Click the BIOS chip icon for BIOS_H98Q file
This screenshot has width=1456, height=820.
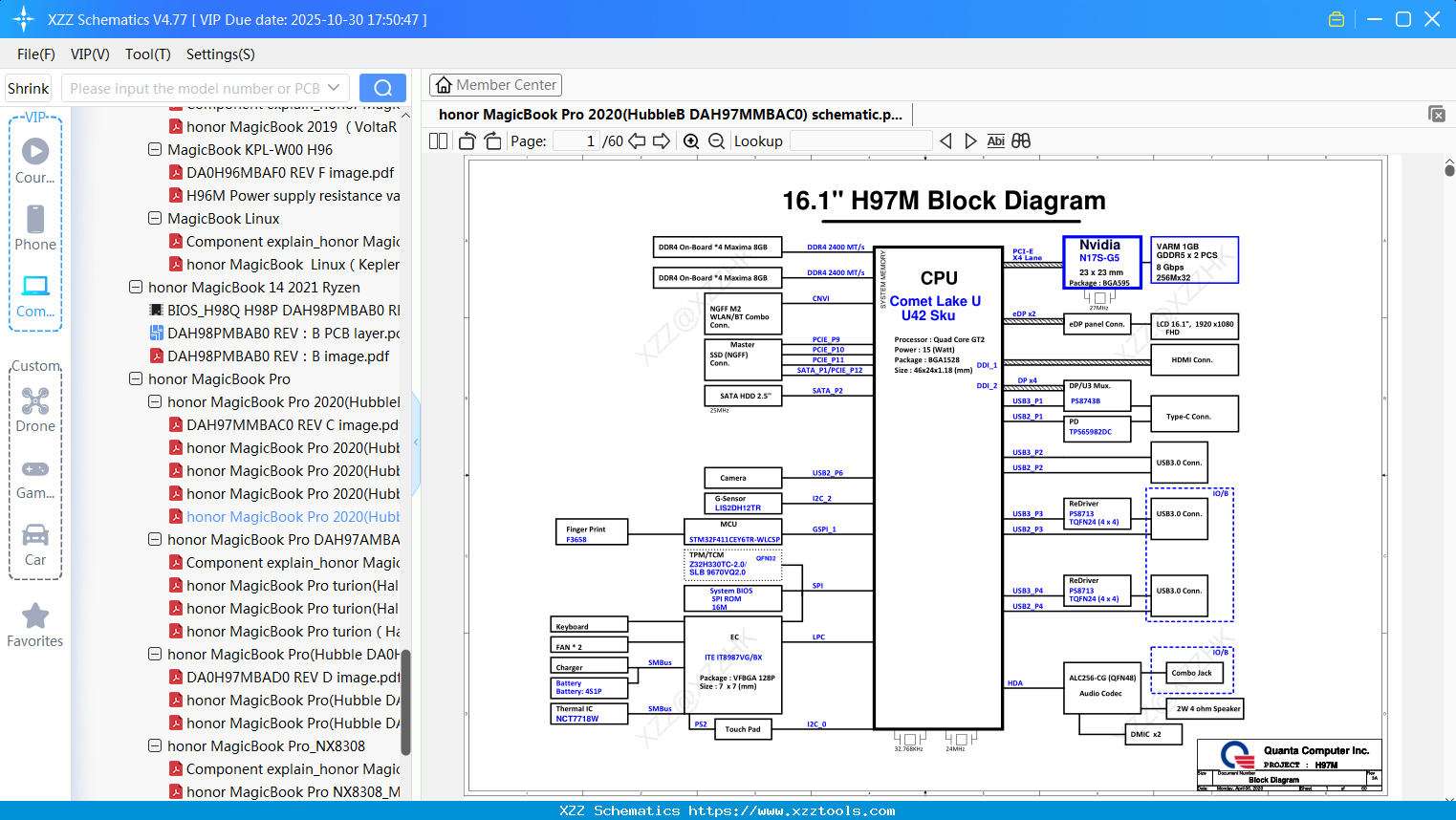[x=157, y=310]
